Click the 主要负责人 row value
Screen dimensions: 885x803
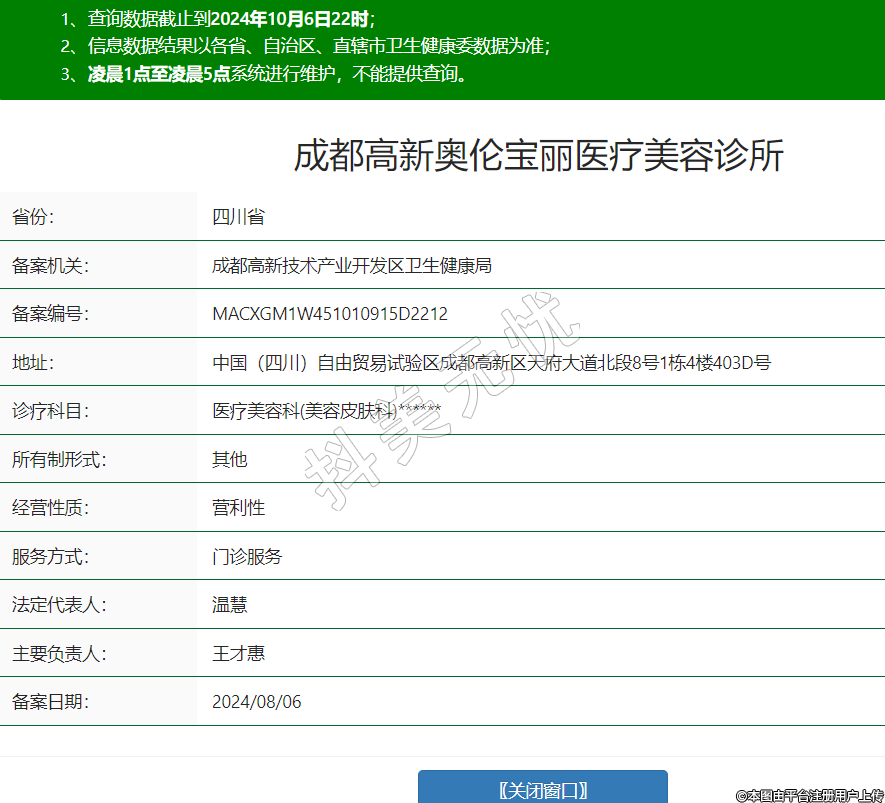tap(238, 654)
